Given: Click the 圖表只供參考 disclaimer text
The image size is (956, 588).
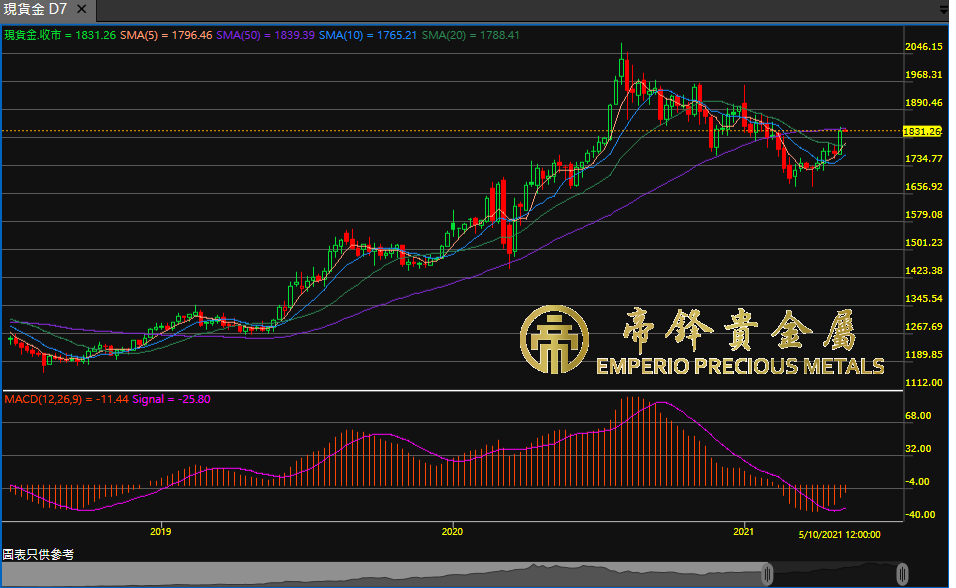Looking at the screenshot, I should (38, 554).
